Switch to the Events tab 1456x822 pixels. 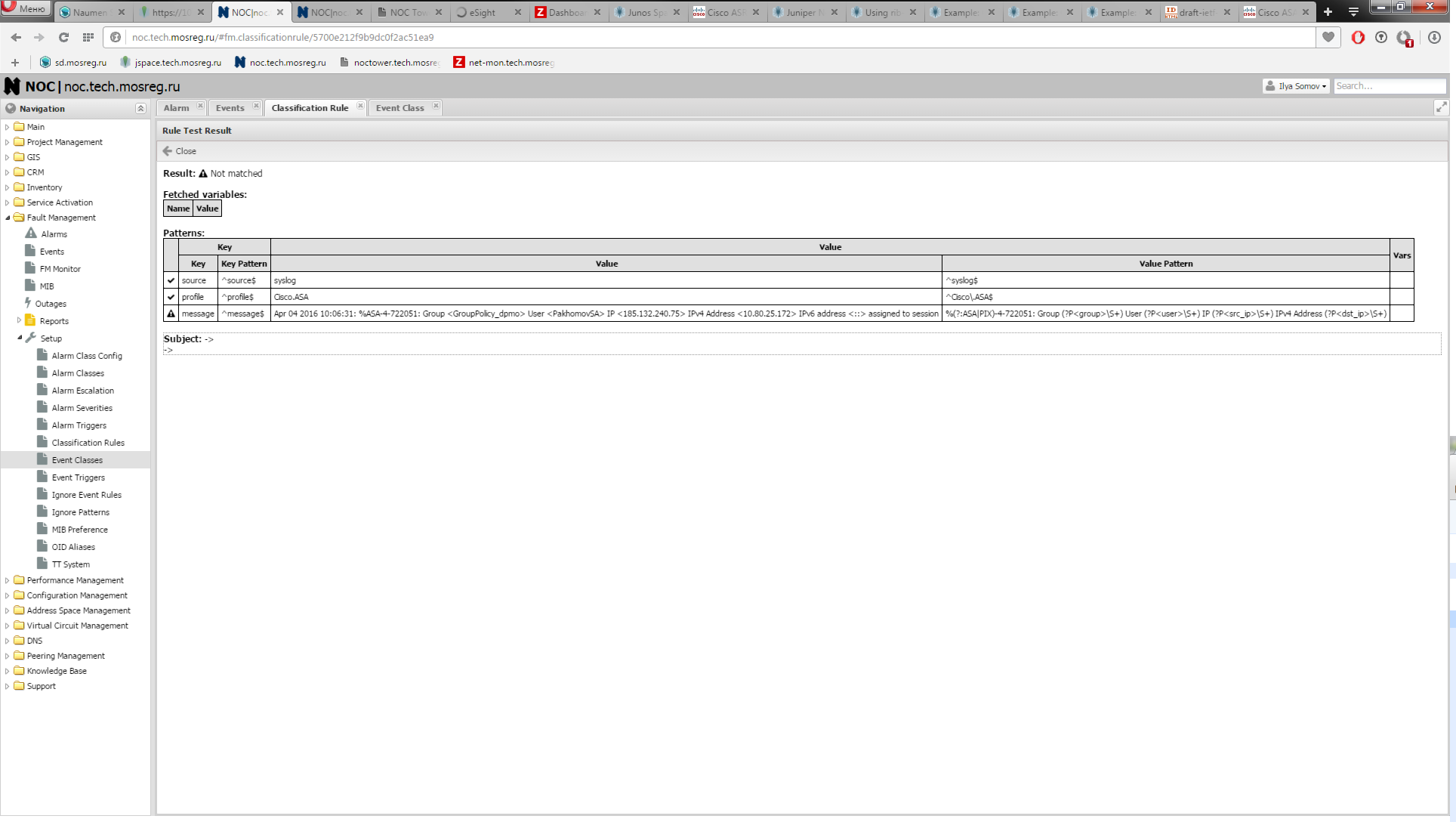pyautogui.click(x=230, y=108)
